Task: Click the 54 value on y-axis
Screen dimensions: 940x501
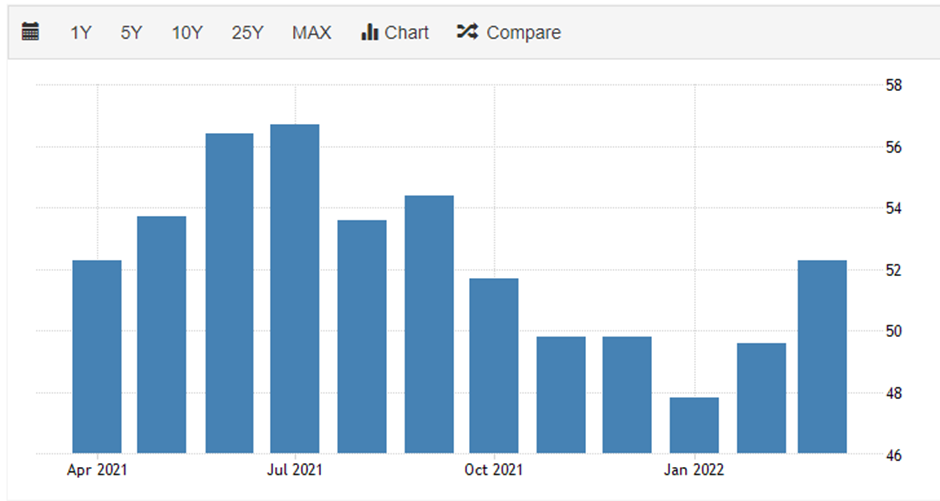Action: tap(893, 209)
